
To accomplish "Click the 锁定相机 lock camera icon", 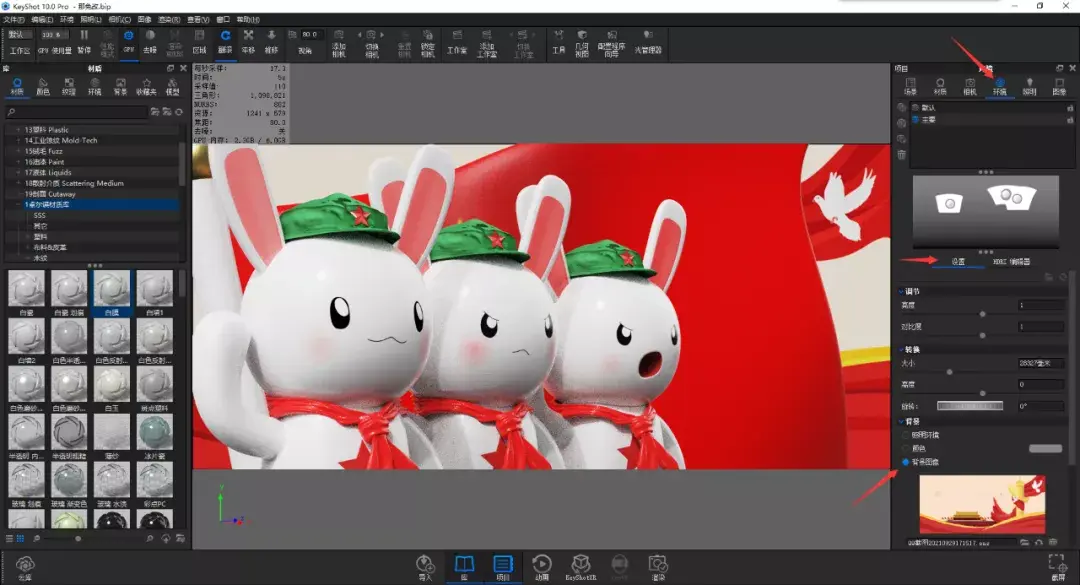I will click(x=428, y=43).
